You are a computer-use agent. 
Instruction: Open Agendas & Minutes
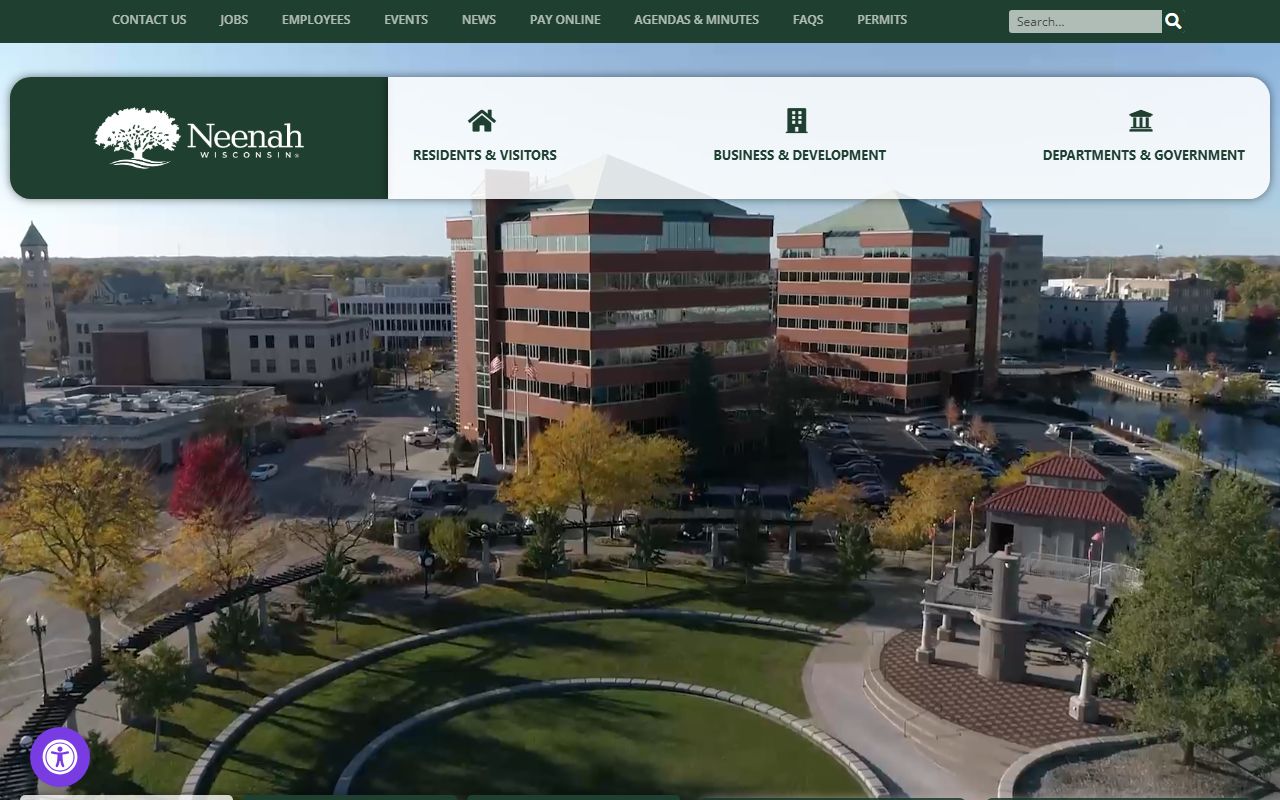pos(696,20)
